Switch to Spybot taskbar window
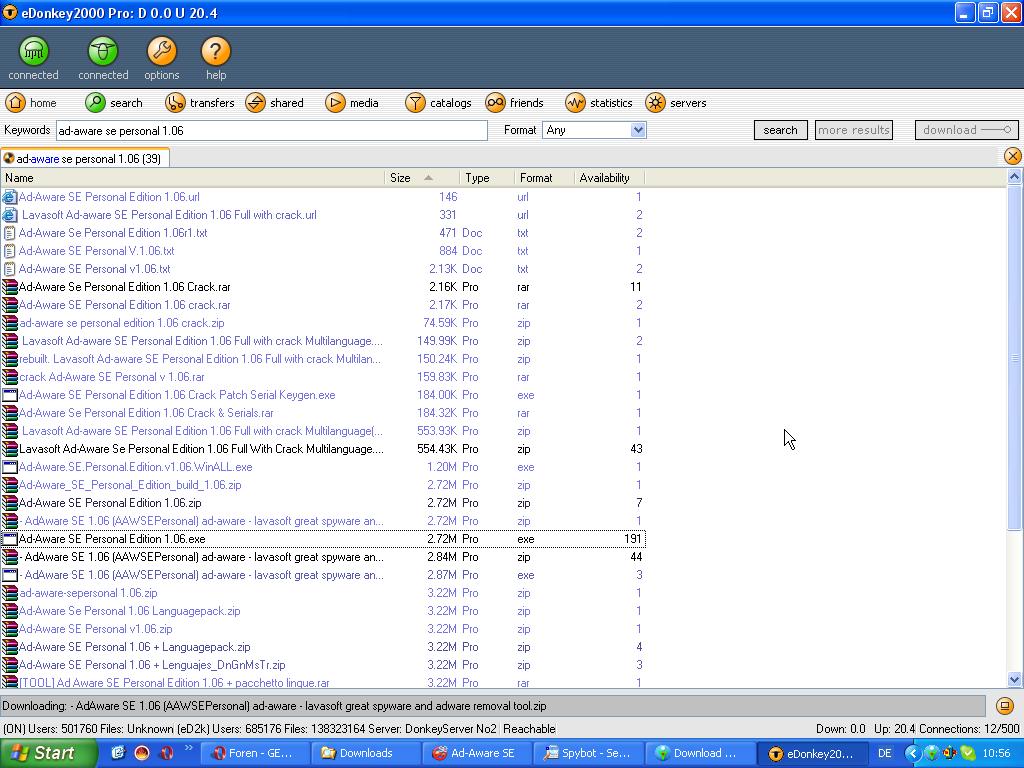1024x768 pixels. pyautogui.click(x=588, y=753)
